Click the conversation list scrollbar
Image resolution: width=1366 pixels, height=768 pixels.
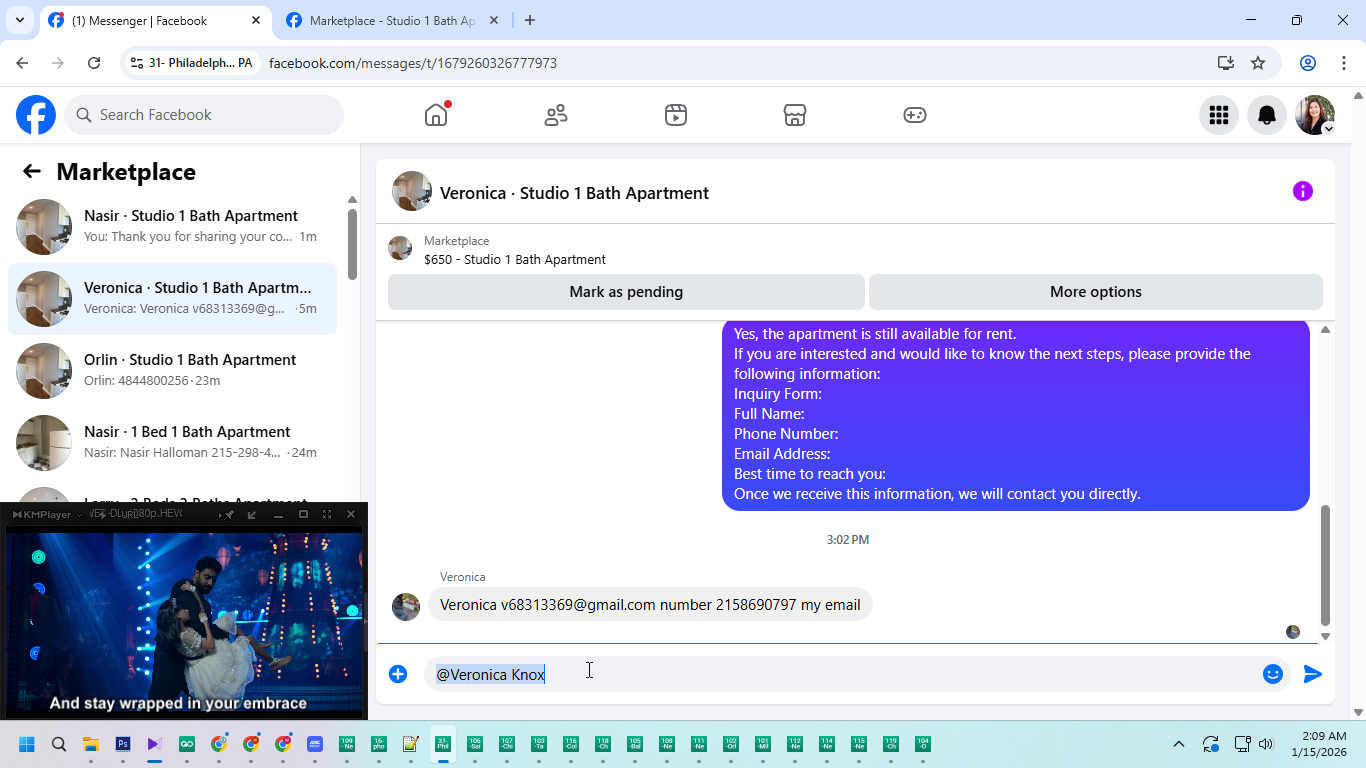pyautogui.click(x=352, y=244)
